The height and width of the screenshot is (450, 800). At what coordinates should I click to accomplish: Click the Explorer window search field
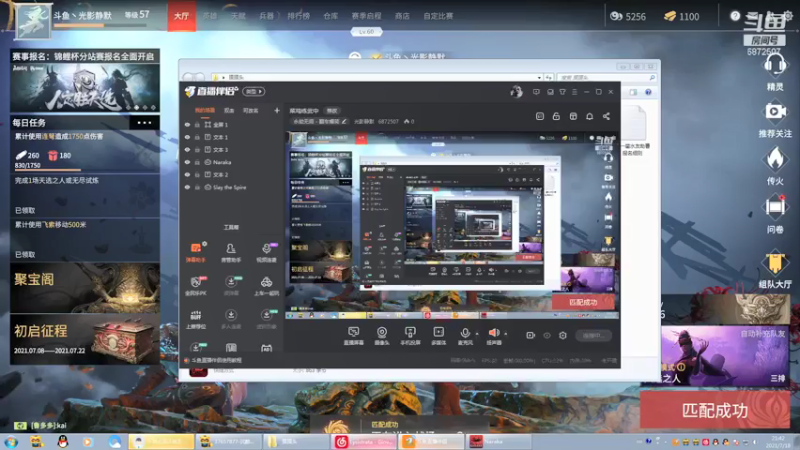pyautogui.click(x=606, y=78)
